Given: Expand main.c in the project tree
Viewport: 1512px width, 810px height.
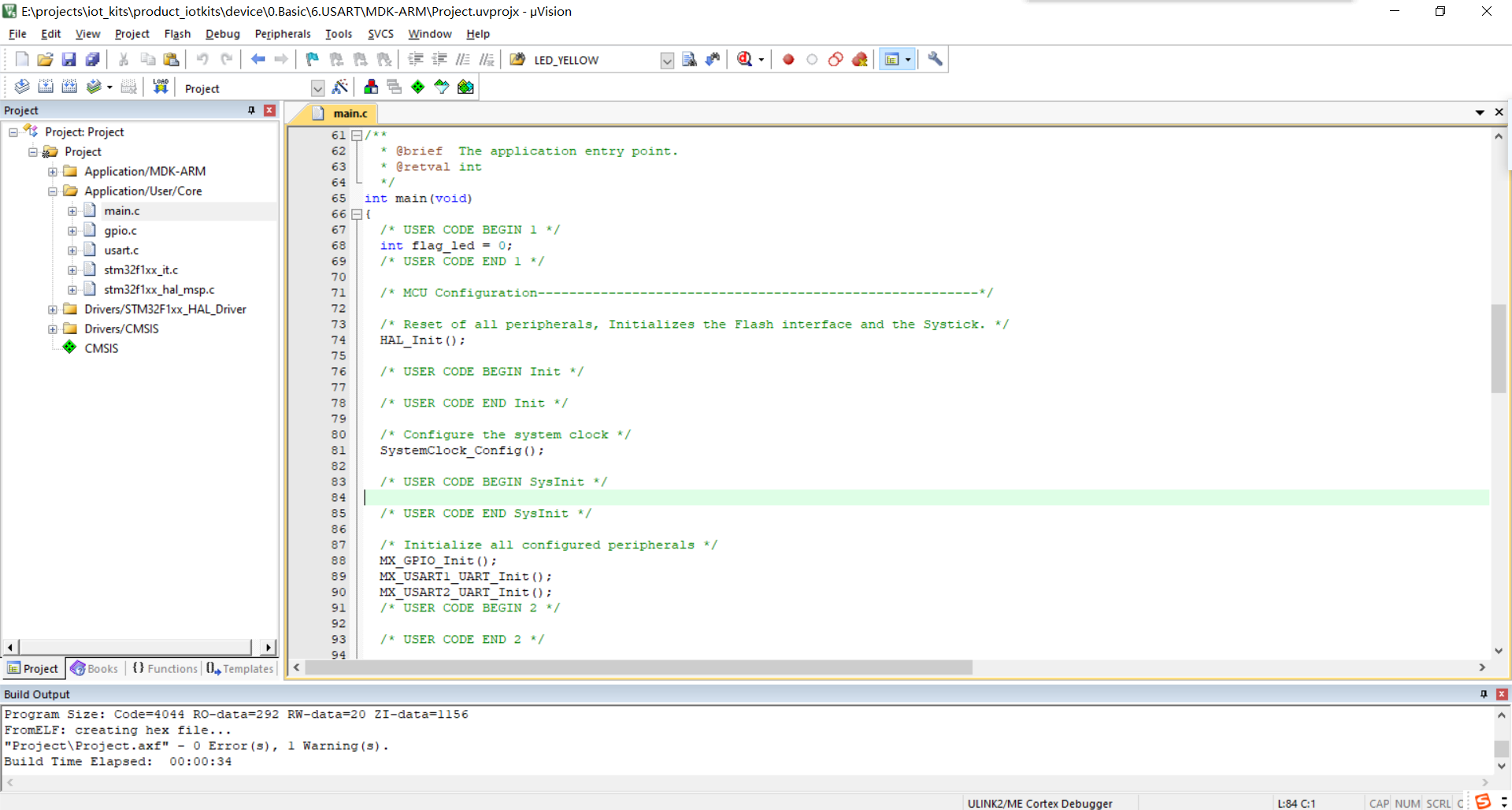Looking at the screenshot, I should (72, 211).
